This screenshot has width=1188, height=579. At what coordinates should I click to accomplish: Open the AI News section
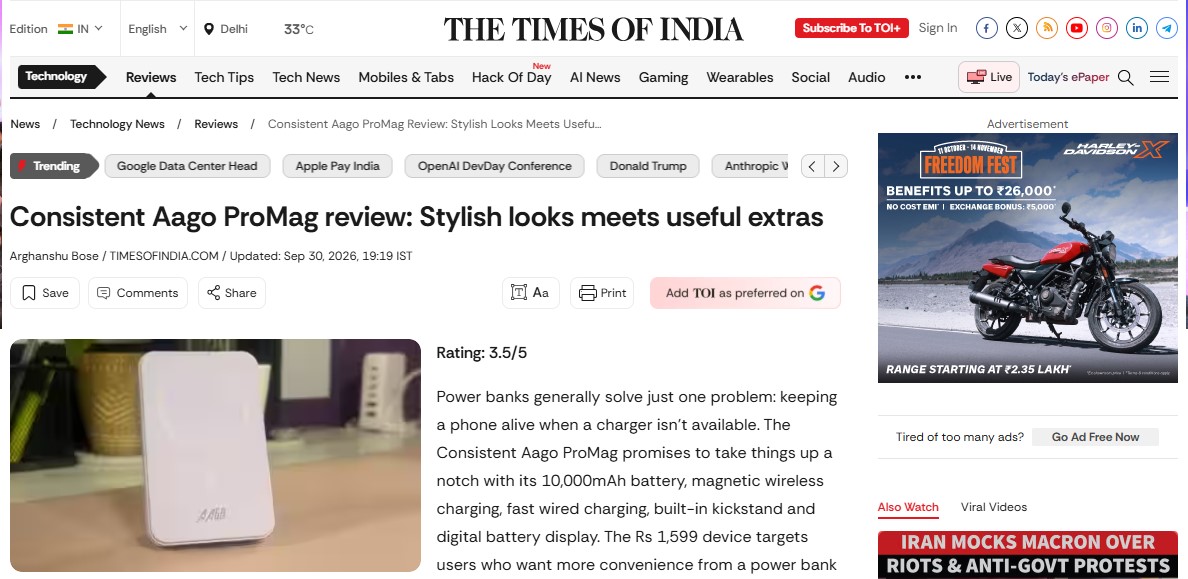(595, 77)
